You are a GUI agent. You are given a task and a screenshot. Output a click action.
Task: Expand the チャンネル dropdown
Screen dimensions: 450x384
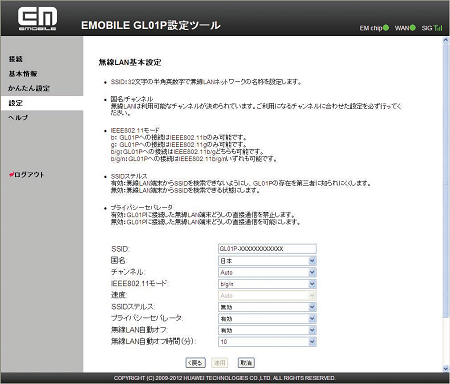click(x=267, y=272)
